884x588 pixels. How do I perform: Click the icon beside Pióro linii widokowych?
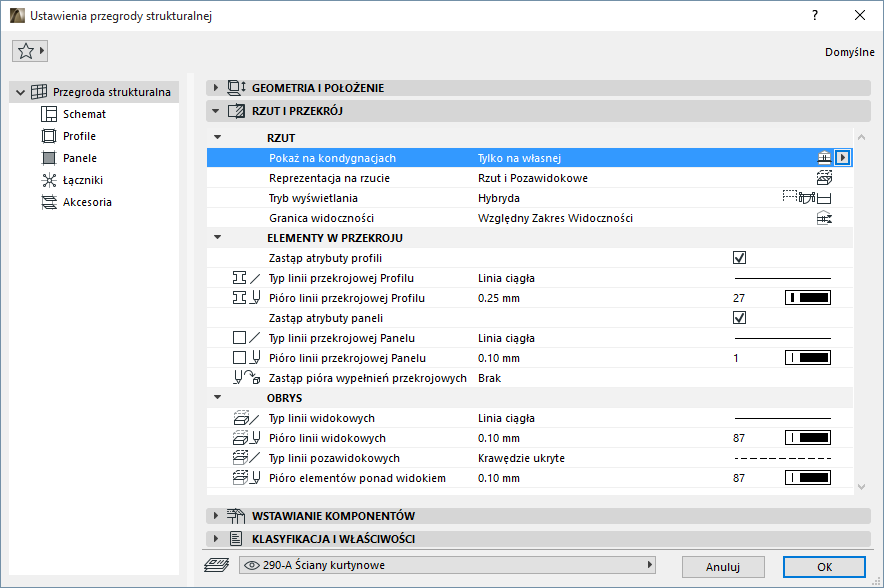[246, 437]
